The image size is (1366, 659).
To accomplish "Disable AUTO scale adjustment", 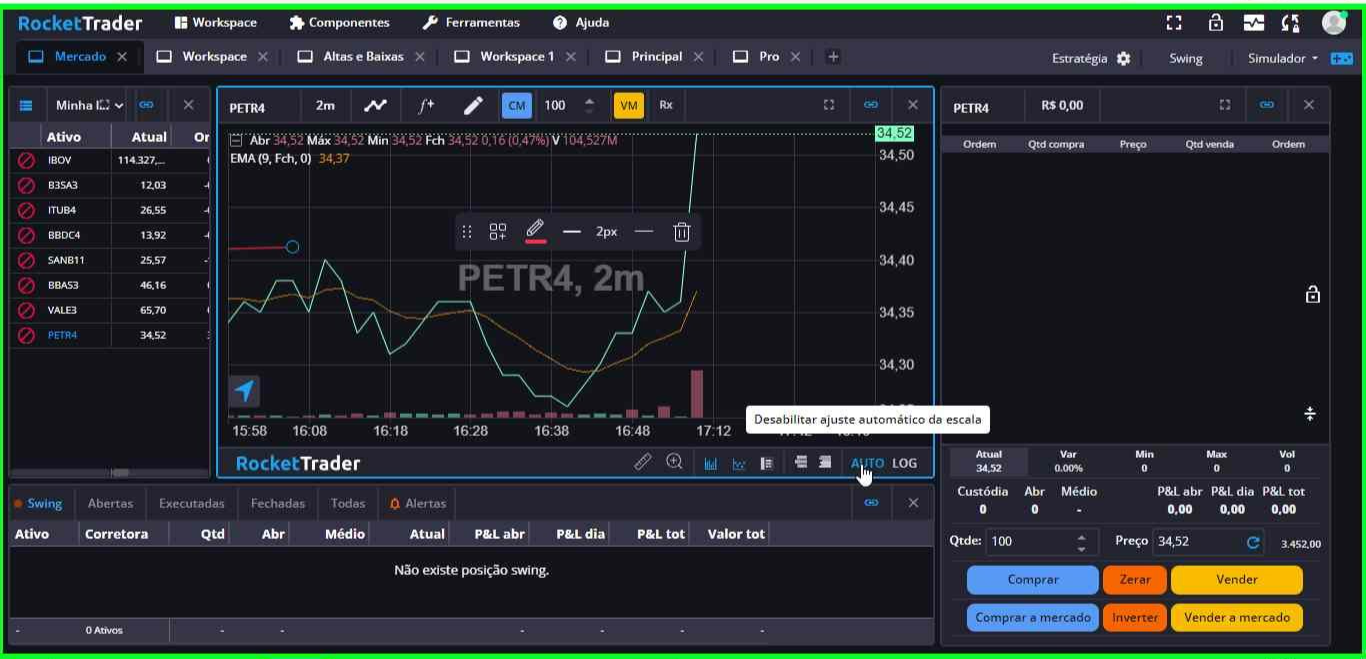I will [867, 463].
